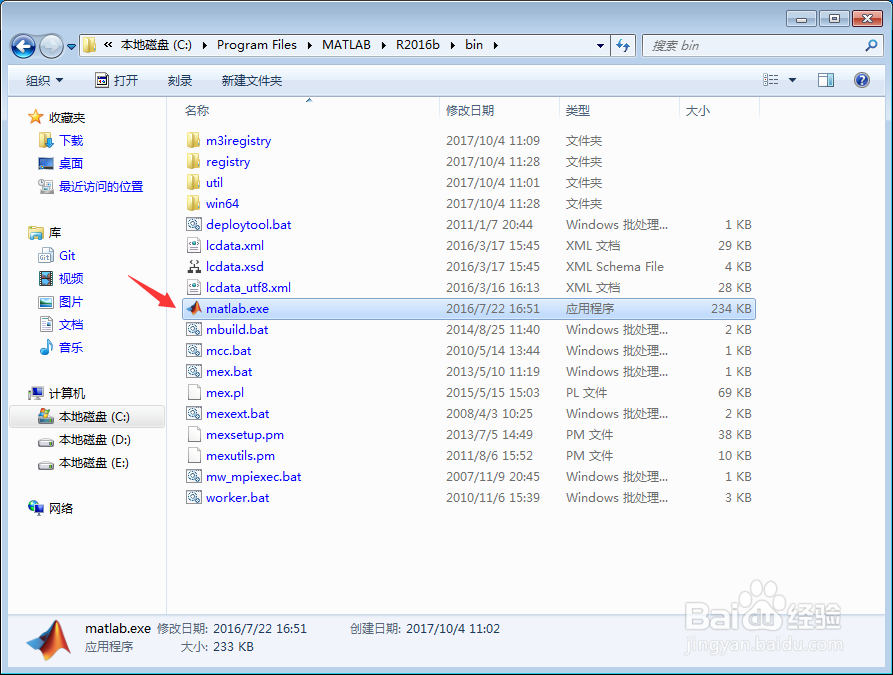
Task: Click the search magnifier icon
Action: (871, 46)
